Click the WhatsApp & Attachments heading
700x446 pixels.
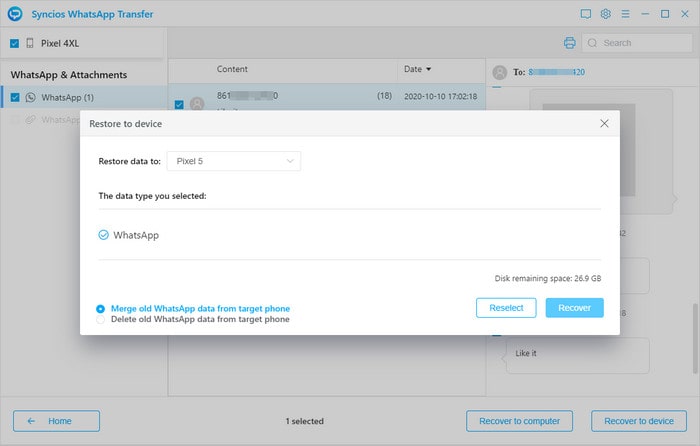tap(69, 75)
